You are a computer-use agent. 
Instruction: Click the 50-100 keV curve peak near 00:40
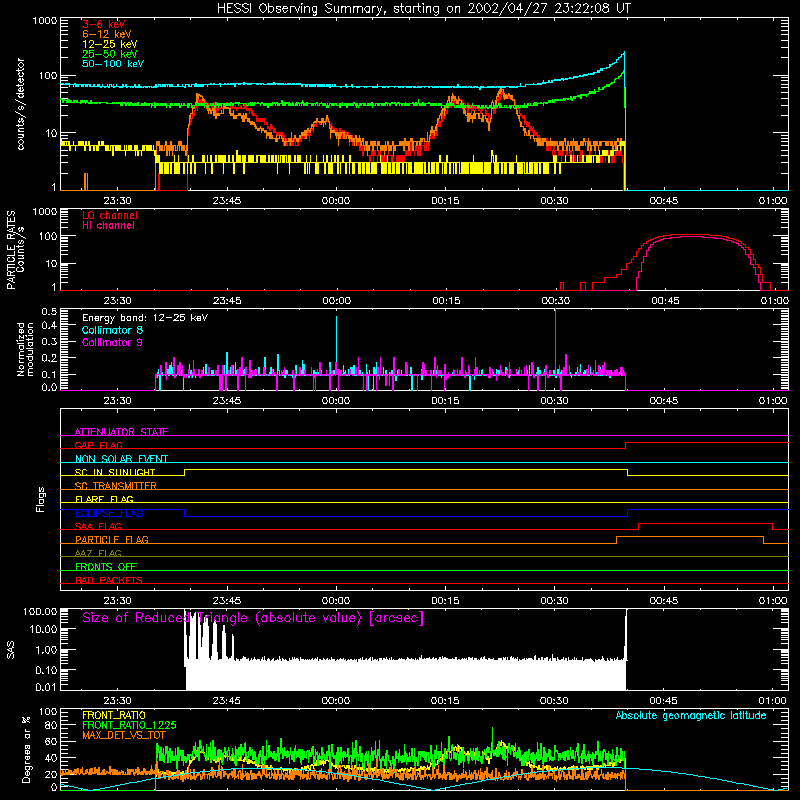[623, 53]
